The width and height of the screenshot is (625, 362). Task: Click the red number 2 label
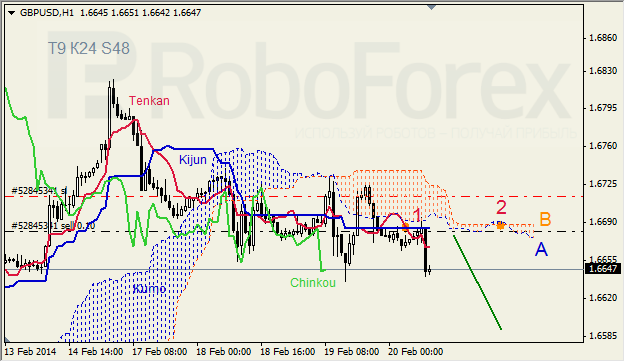(501, 208)
